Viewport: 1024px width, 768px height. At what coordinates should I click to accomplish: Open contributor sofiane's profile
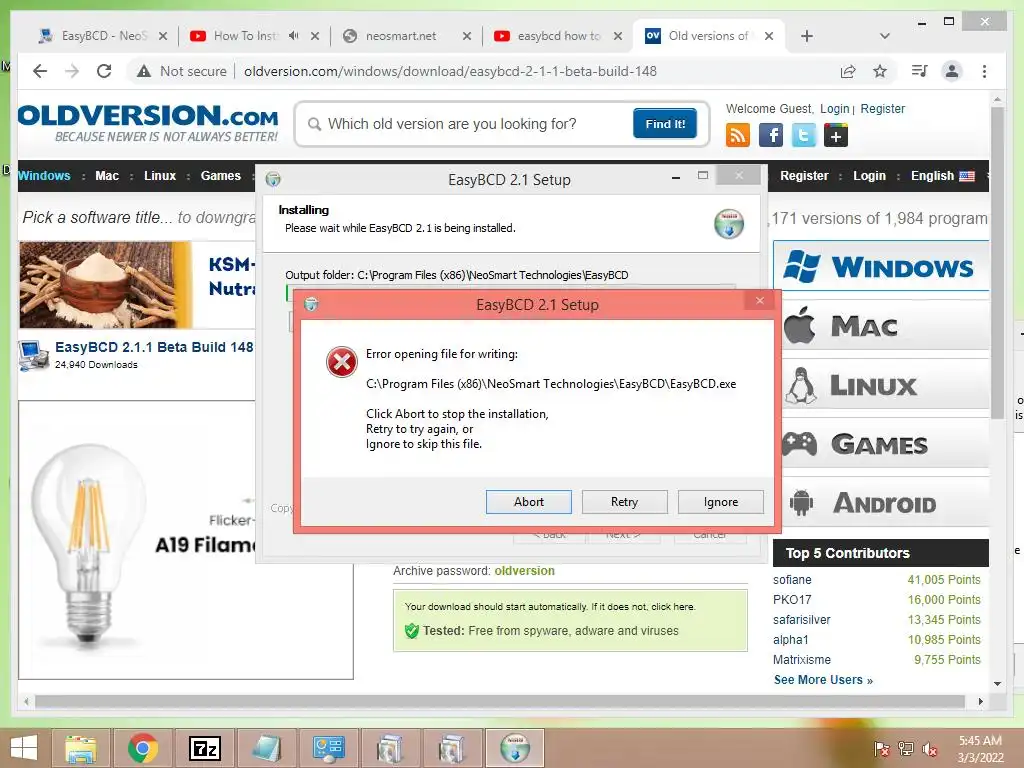coord(792,580)
